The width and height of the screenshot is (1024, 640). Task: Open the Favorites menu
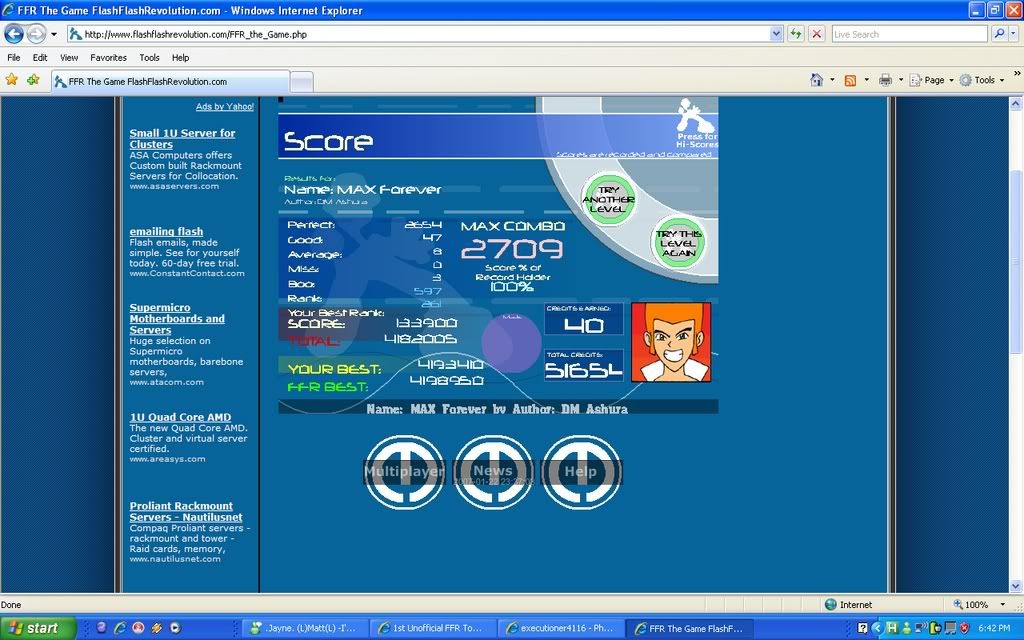tap(108, 58)
